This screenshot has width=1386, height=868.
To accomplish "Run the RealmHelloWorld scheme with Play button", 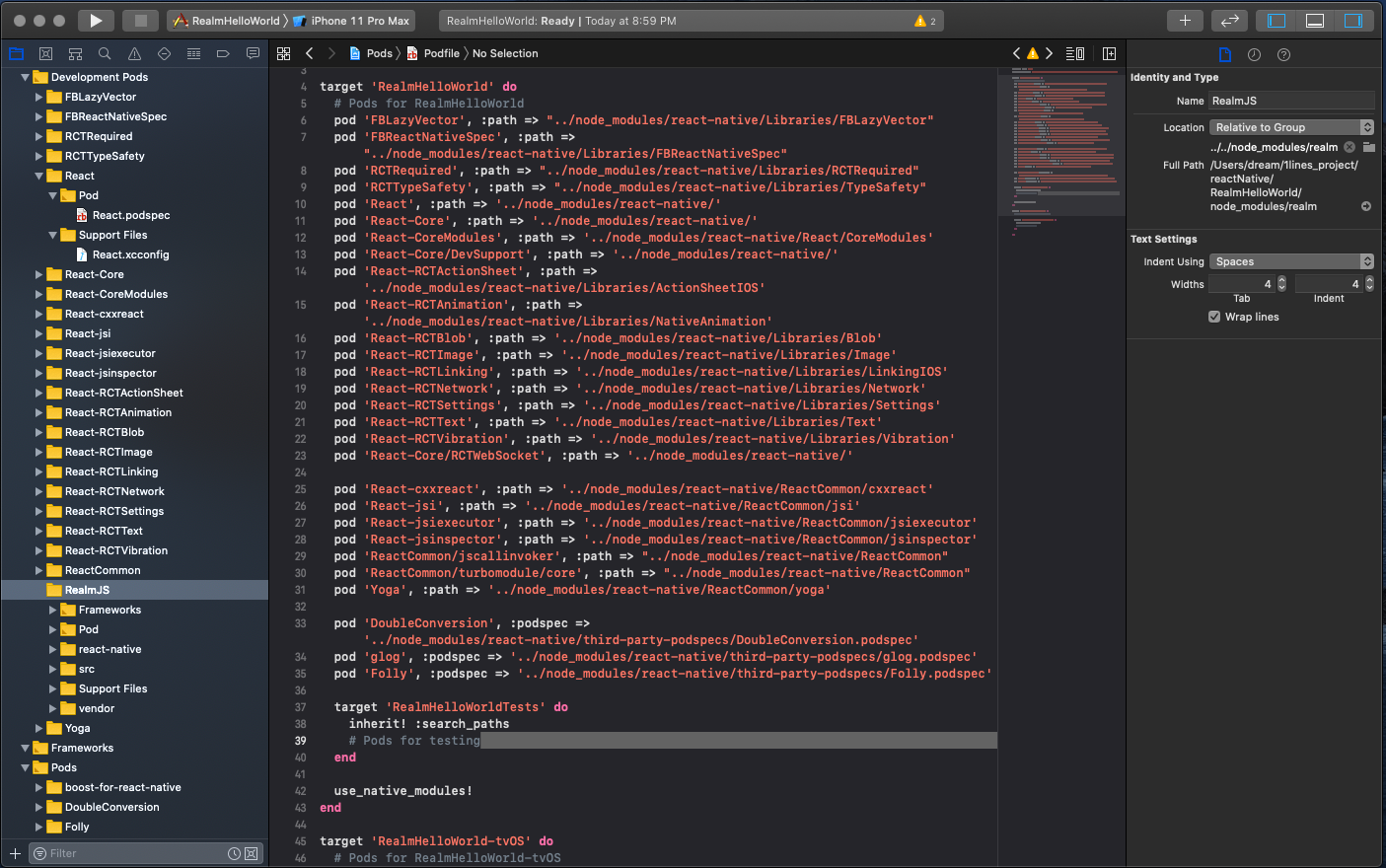I will (96, 20).
